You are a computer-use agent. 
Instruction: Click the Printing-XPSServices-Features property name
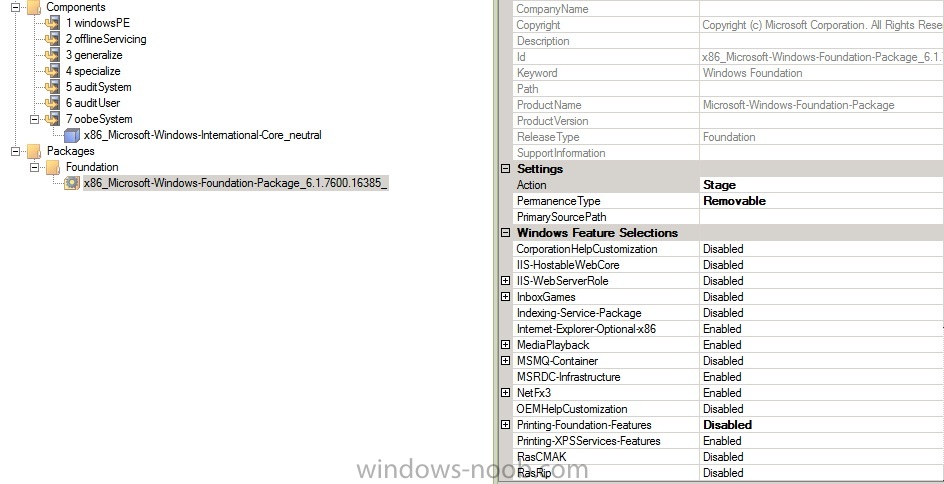click(588, 441)
